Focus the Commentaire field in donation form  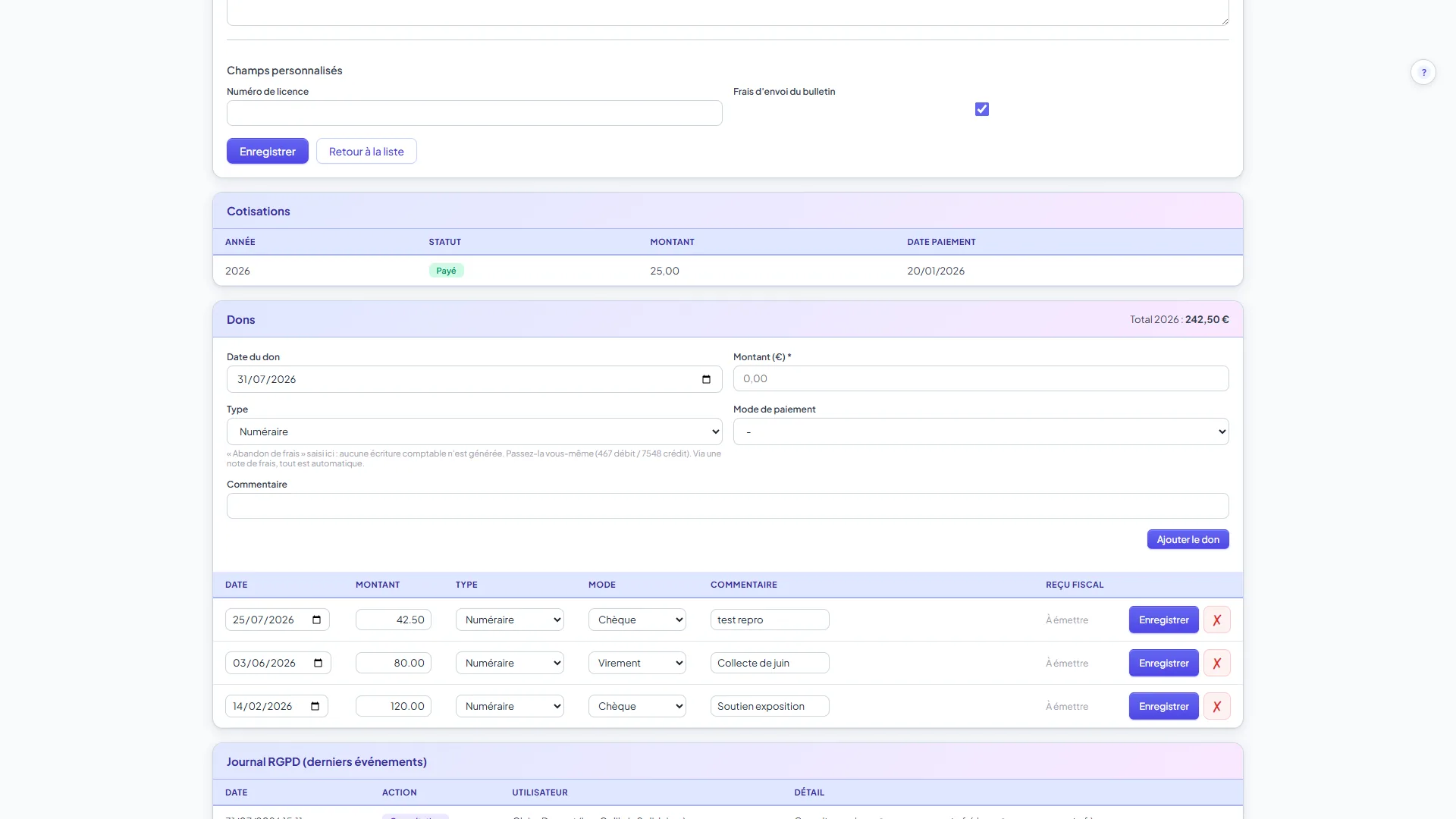coord(727,506)
